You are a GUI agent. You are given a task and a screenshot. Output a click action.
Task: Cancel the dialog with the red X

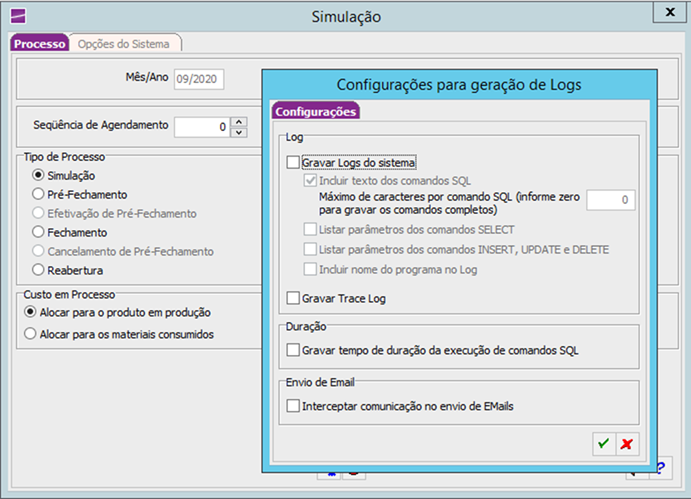point(627,444)
